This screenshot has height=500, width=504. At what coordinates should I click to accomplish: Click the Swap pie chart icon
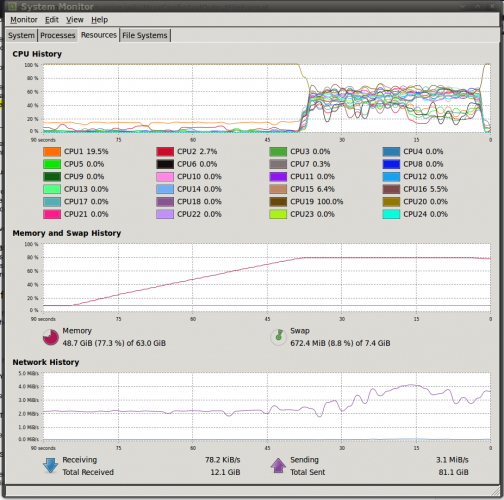click(278, 337)
